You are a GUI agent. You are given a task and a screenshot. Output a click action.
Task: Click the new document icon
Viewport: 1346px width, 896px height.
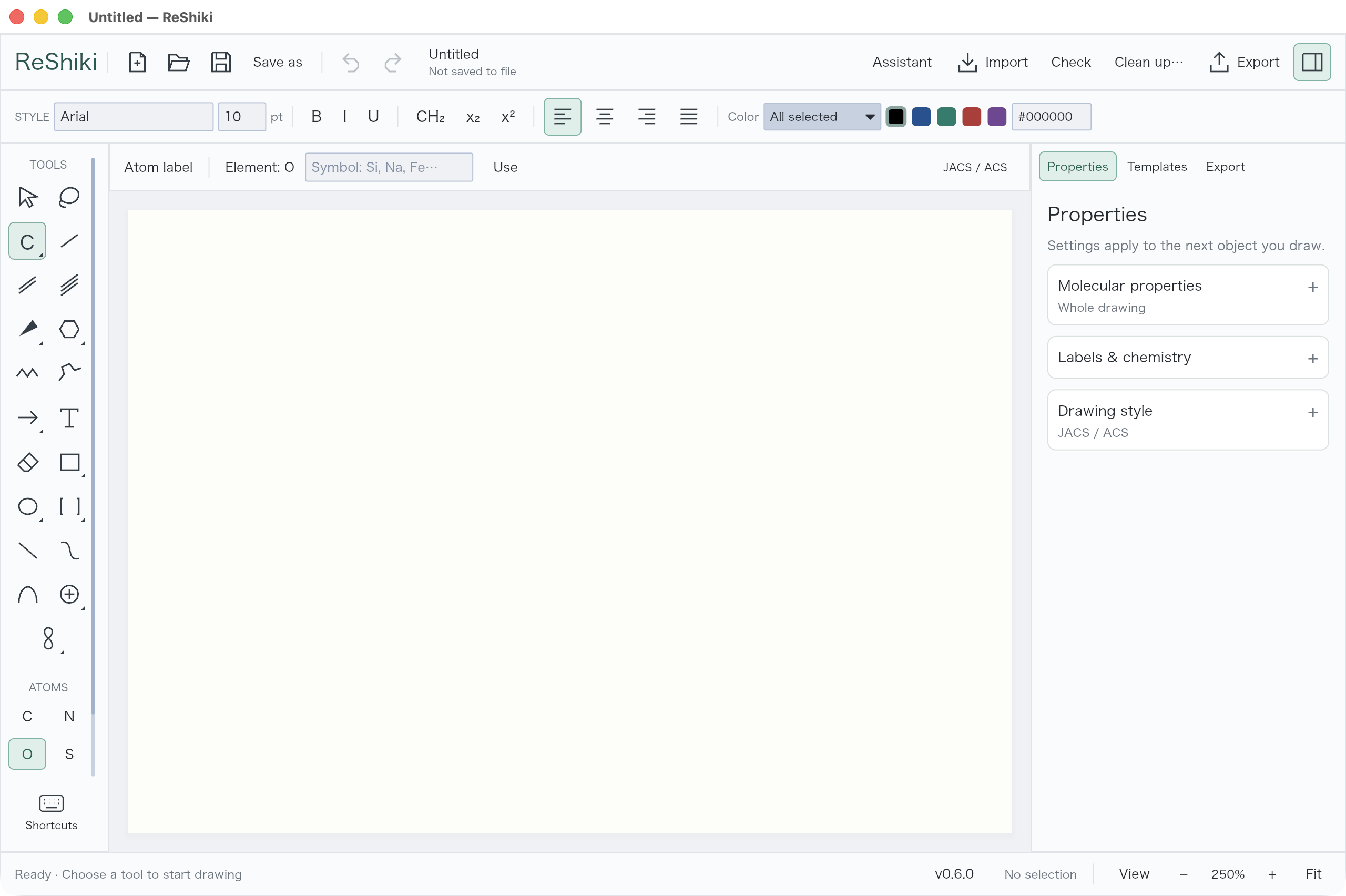pos(137,62)
